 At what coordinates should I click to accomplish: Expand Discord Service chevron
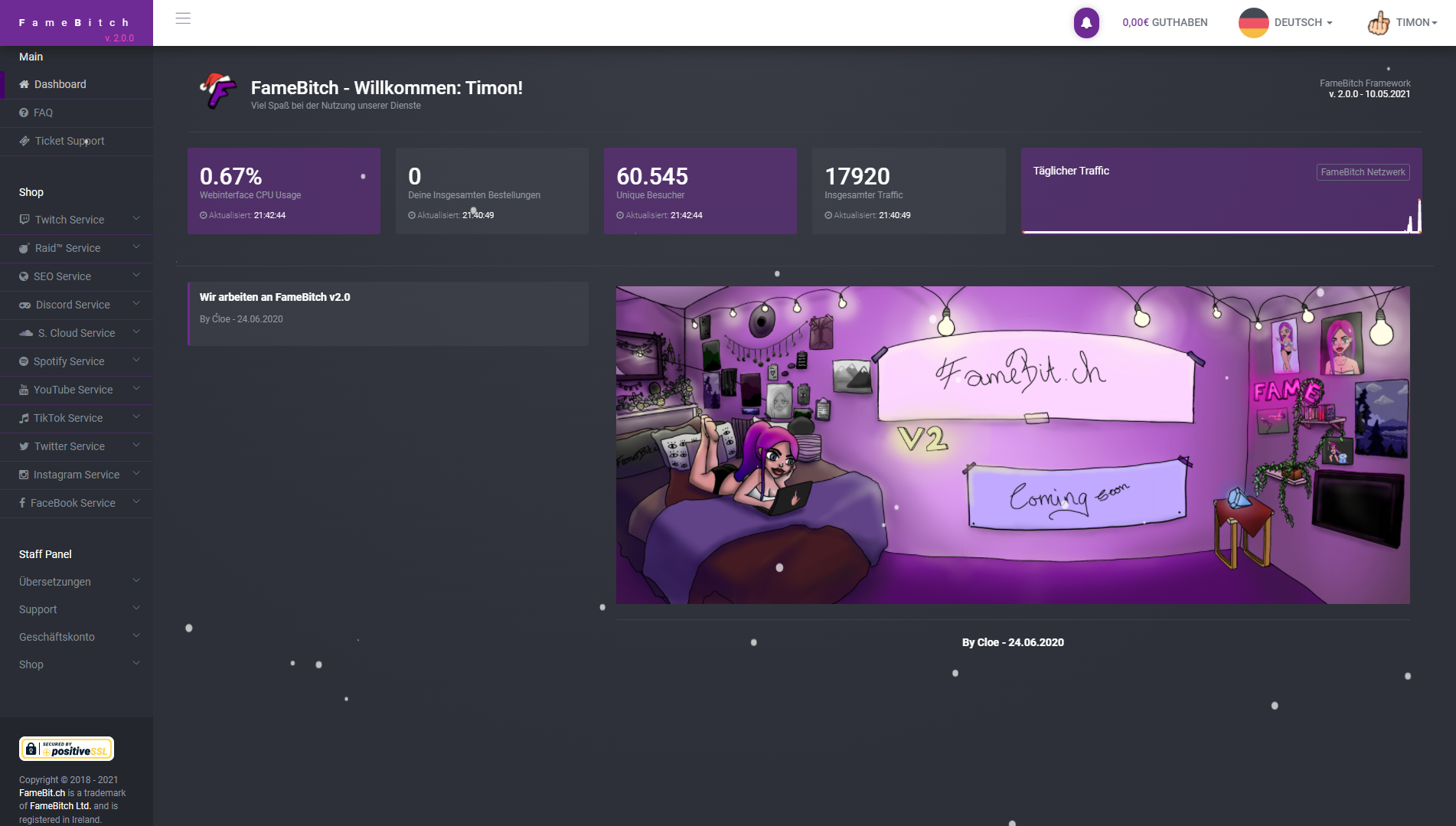(136, 304)
